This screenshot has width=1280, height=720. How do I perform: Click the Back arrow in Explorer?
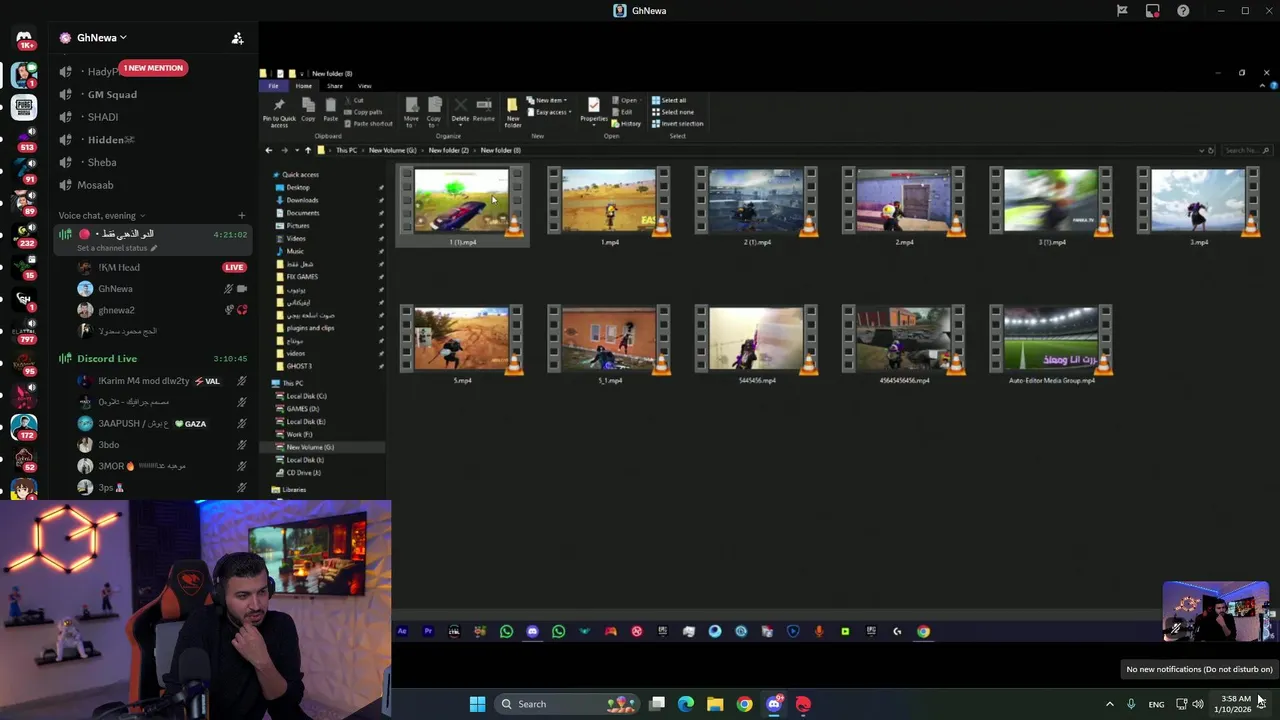[268, 150]
